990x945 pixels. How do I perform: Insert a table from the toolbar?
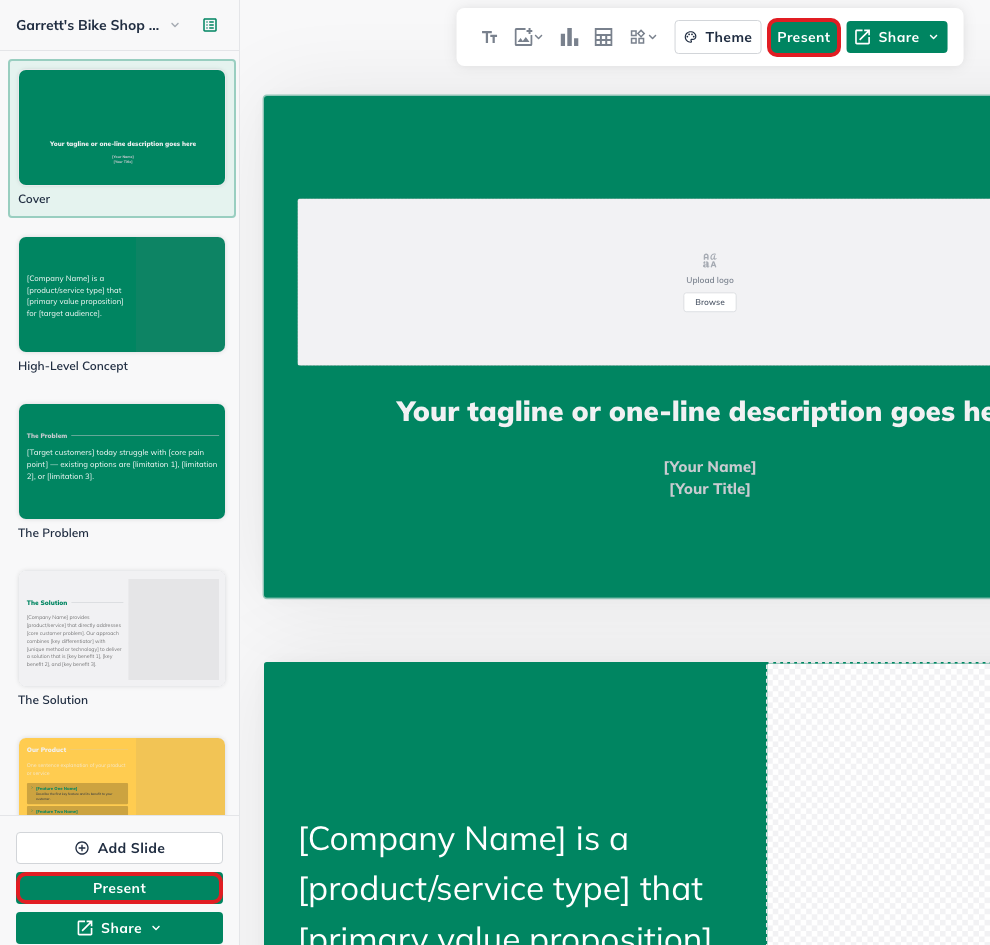pos(604,37)
